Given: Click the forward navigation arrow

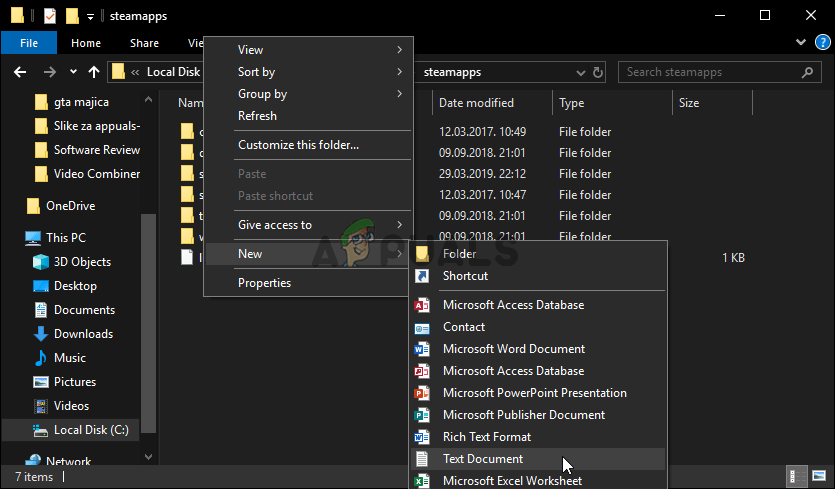Looking at the screenshot, I should point(50,72).
